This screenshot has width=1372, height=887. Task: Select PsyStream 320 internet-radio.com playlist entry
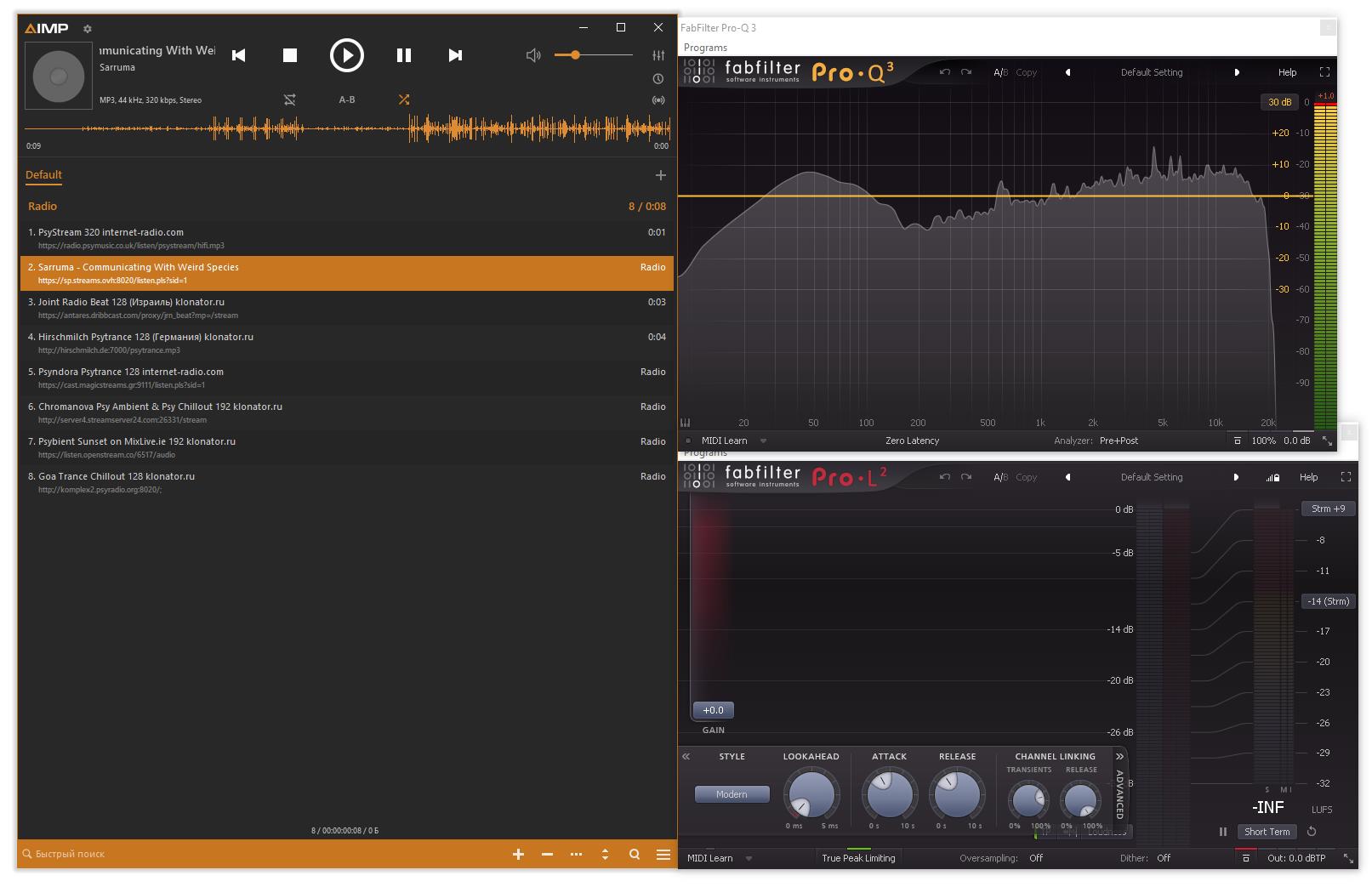coord(347,238)
